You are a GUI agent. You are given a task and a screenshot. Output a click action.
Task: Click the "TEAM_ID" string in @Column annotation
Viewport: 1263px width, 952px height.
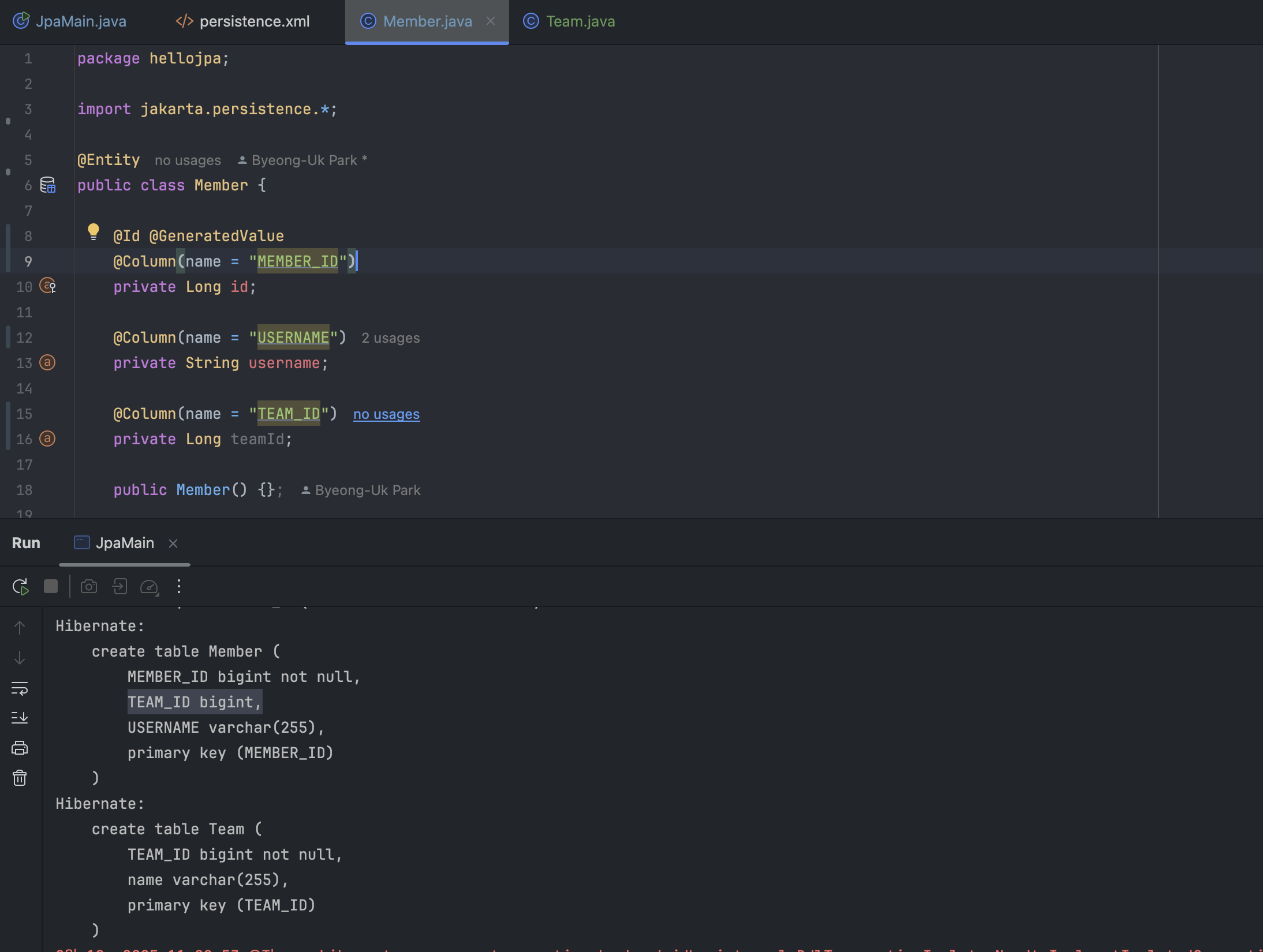(289, 414)
